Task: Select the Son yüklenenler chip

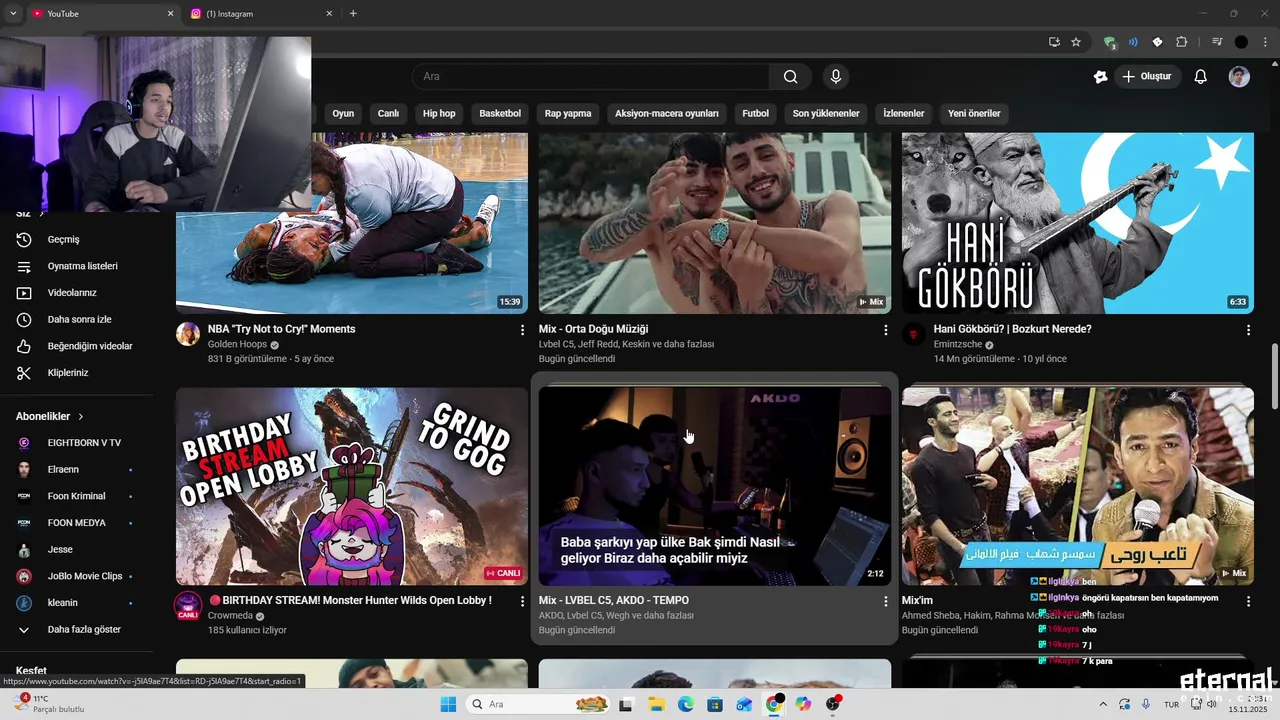Action: point(826,114)
